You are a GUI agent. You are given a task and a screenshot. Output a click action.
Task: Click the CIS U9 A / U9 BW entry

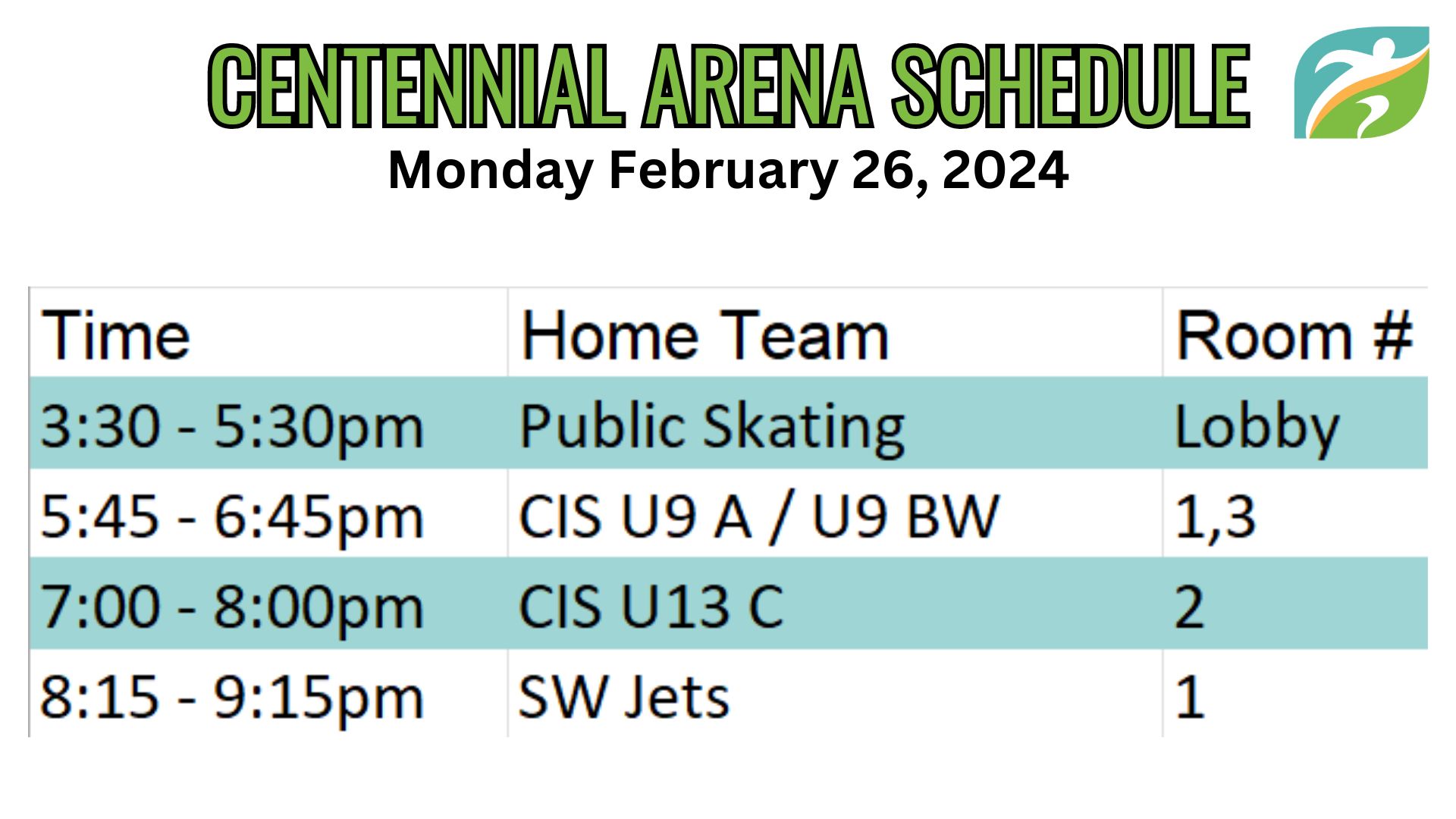[x=759, y=517]
